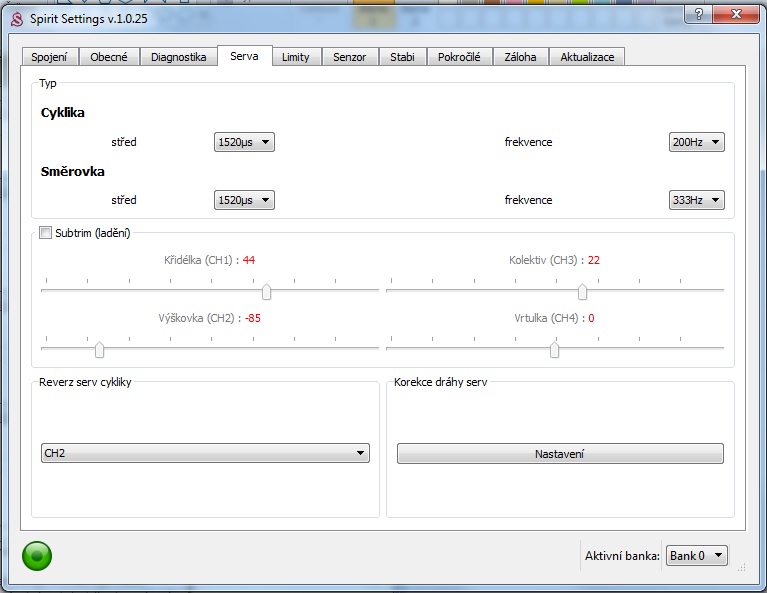Click the Výškovka (CH2) slider handle
Viewport: 767px width, 593px height.
coord(99,349)
